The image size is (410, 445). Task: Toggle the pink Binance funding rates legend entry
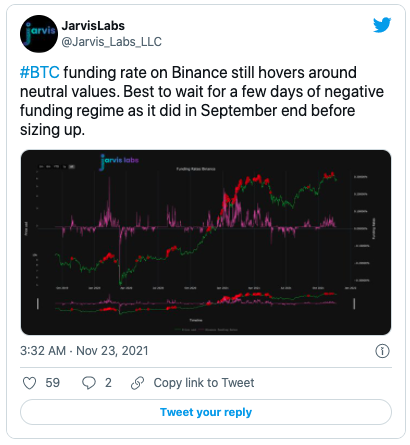pos(218,330)
